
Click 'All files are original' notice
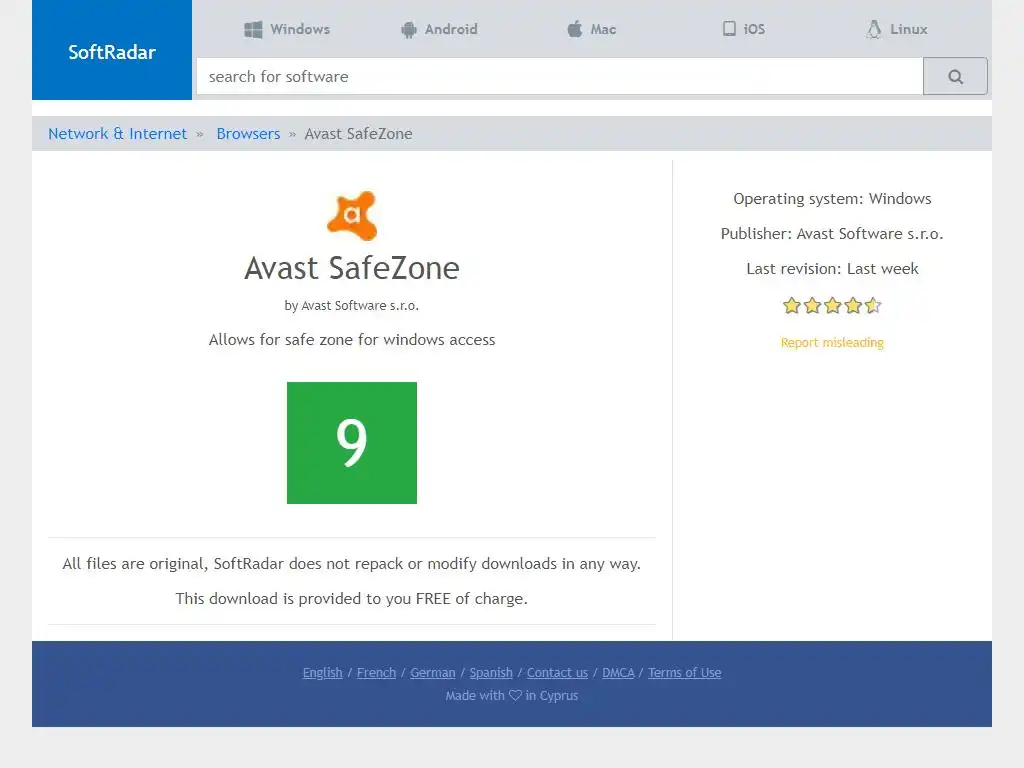(x=352, y=564)
